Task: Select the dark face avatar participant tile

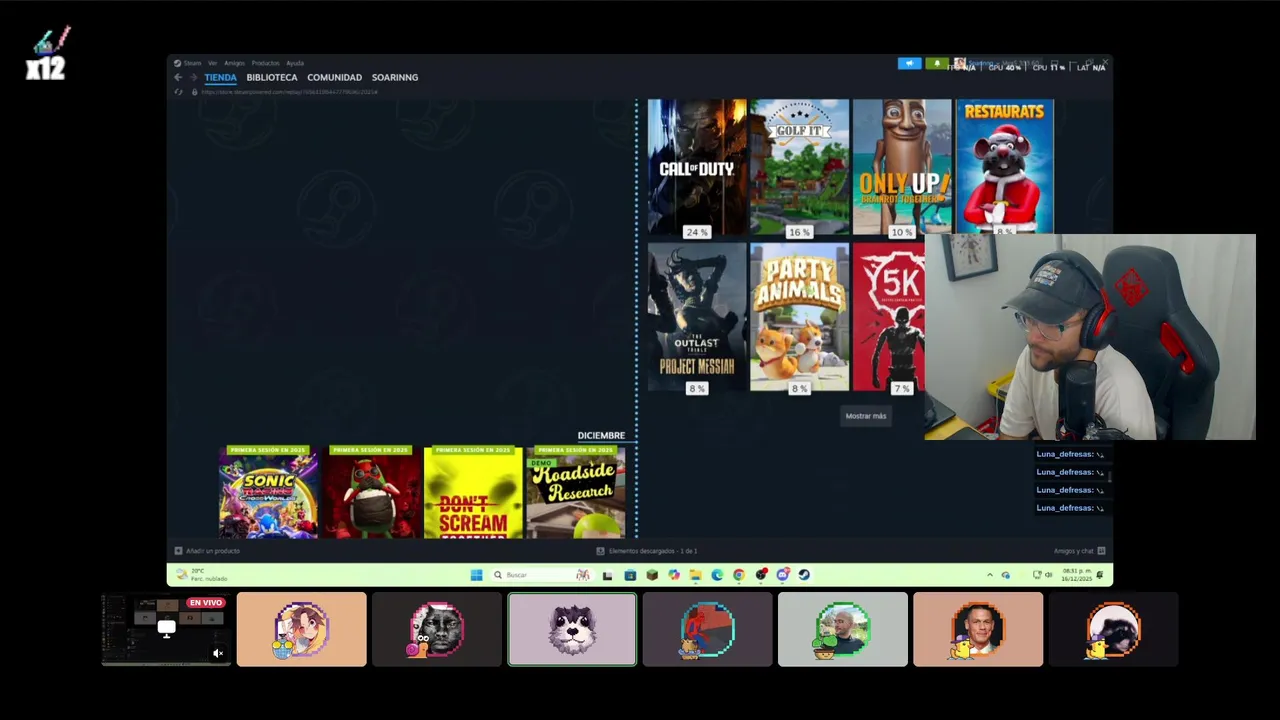Action: (437, 630)
